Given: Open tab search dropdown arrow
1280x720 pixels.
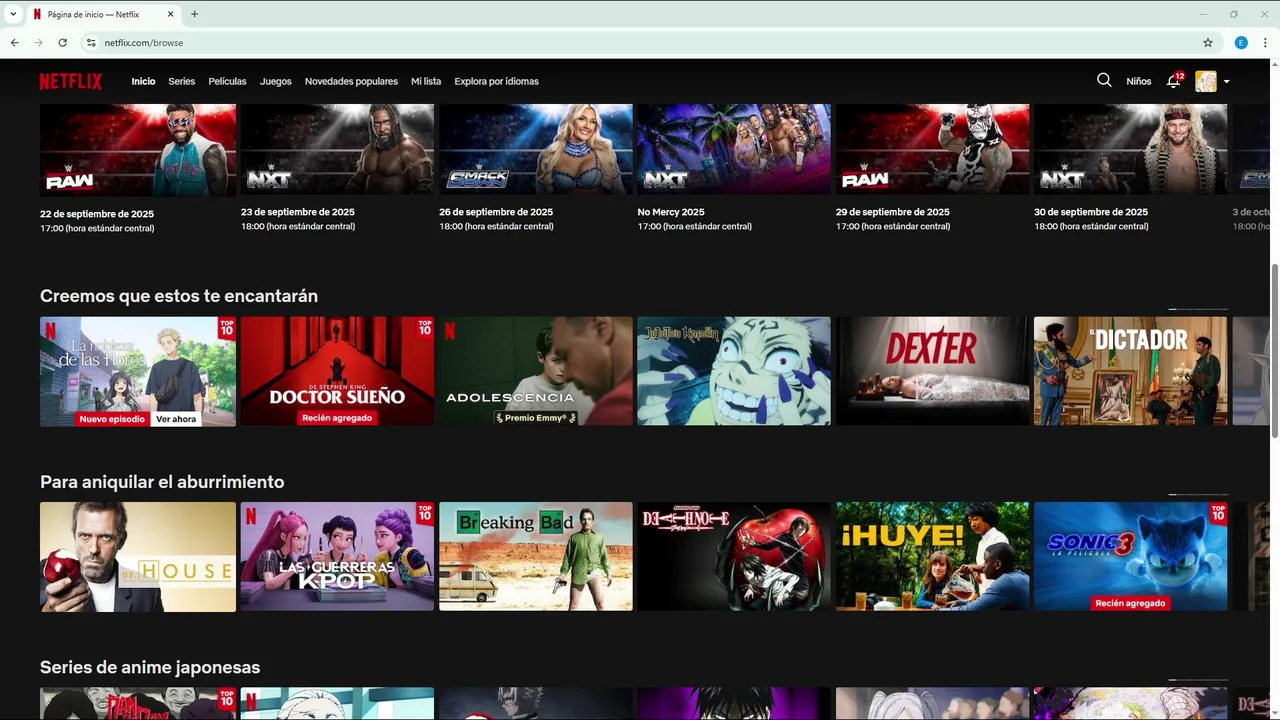Looking at the screenshot, I should (13, 14).
